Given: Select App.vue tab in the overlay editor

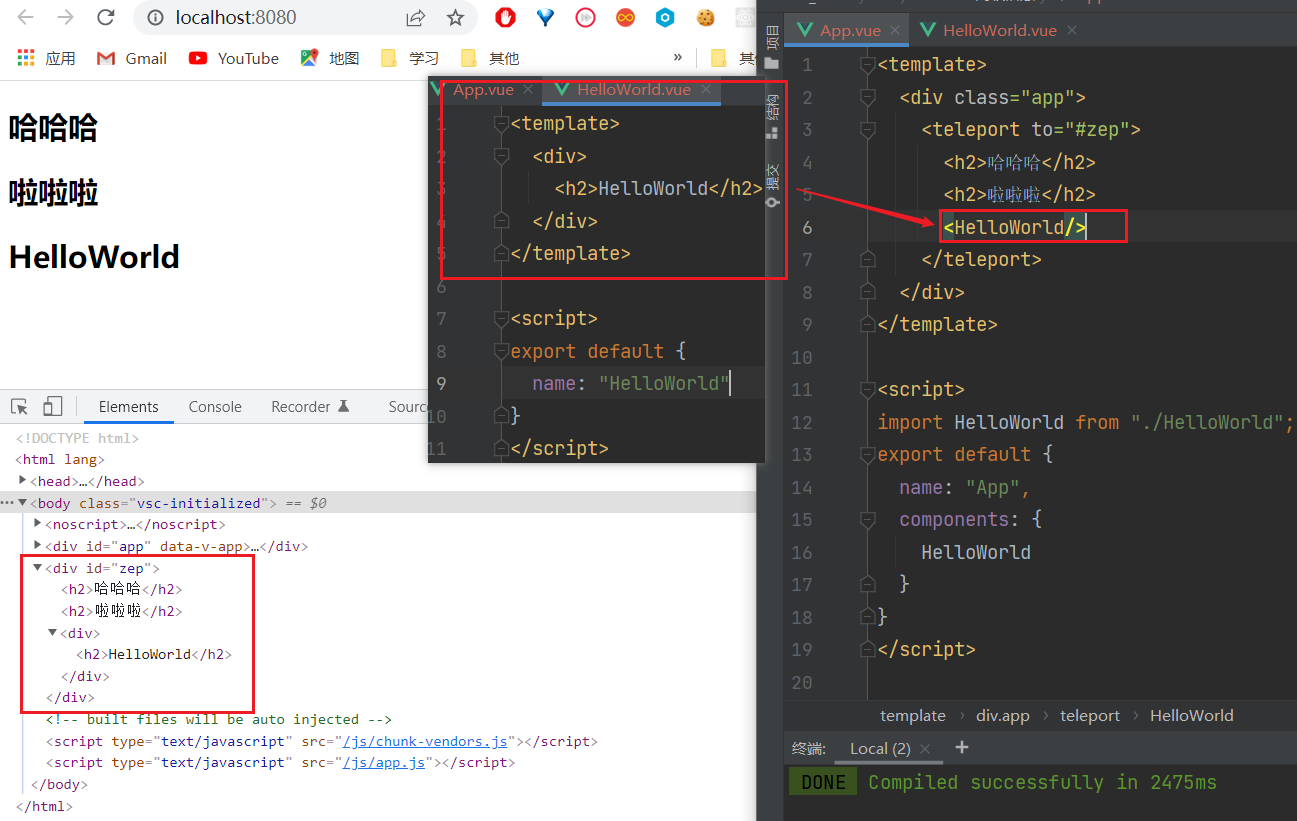Looking at the screenshot, I should (x=483, y=90).
